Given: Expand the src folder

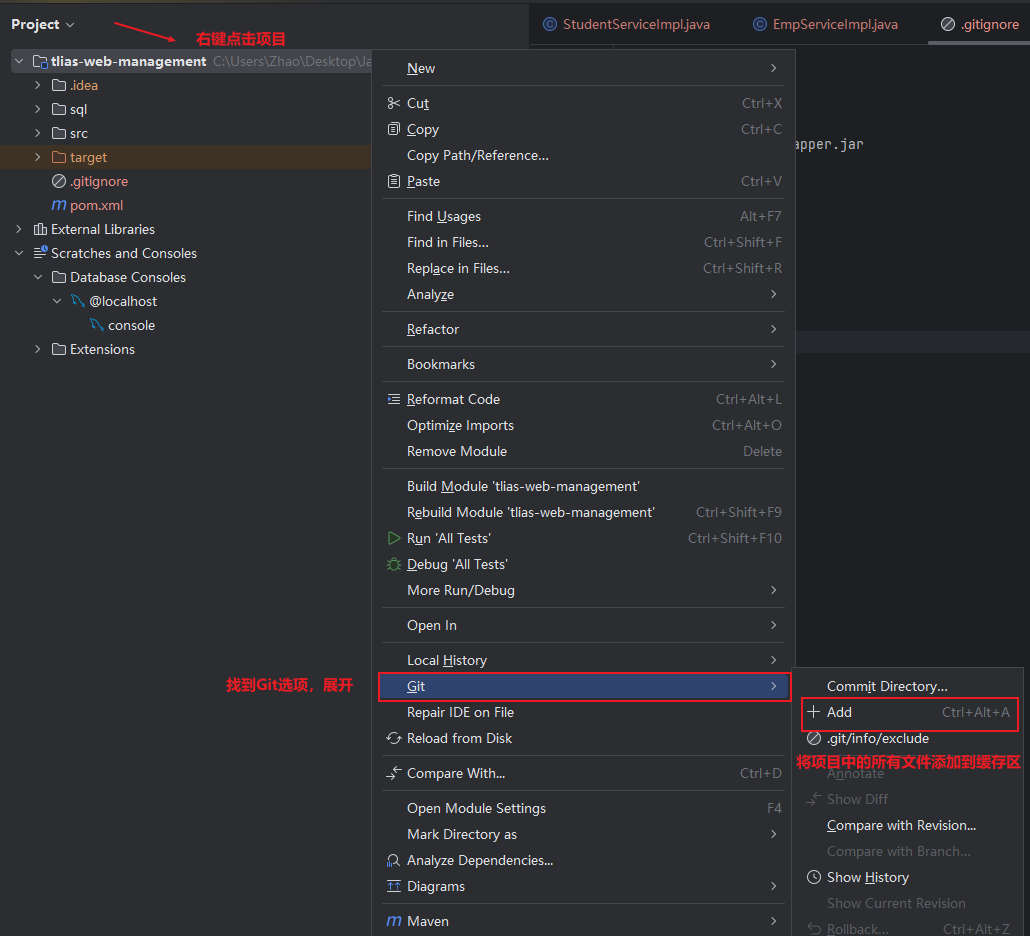Looking at the screenshot, I should tap(37, 133).
